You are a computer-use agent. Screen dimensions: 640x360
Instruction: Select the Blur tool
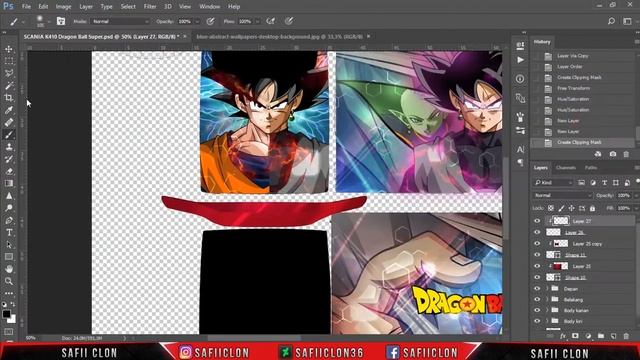(9, 196)
